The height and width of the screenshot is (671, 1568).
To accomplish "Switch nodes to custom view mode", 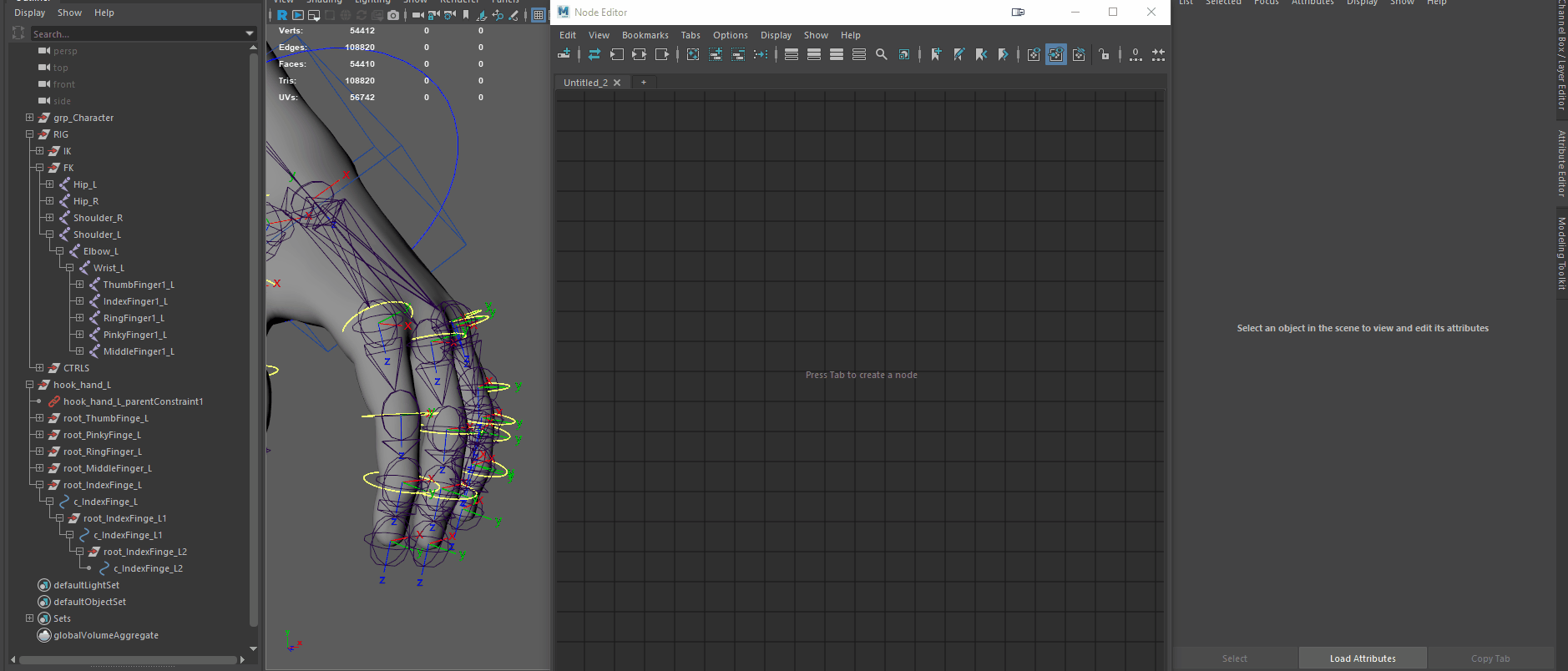I will (859, 54).
